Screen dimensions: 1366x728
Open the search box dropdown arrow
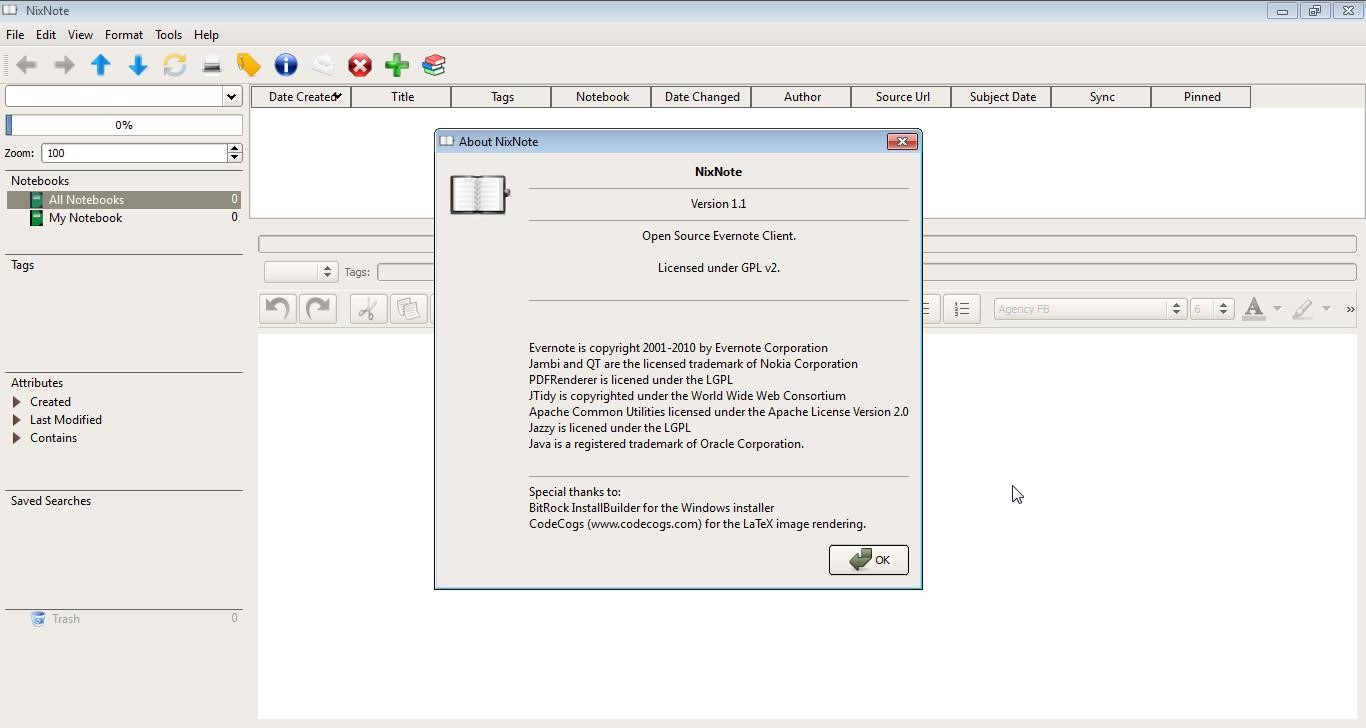pos(232,96)
